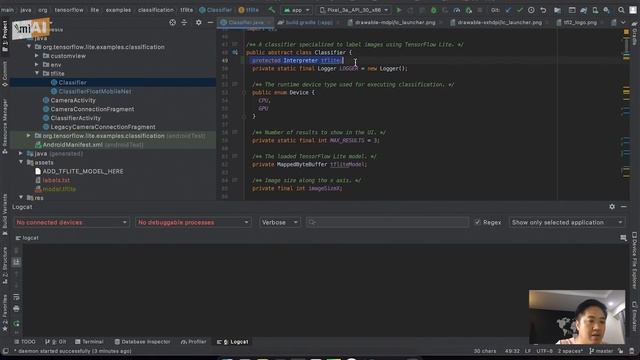640x360 pixels.
Task: Open the SDK Manager icon in toolbar
Action: pos(607,10)
